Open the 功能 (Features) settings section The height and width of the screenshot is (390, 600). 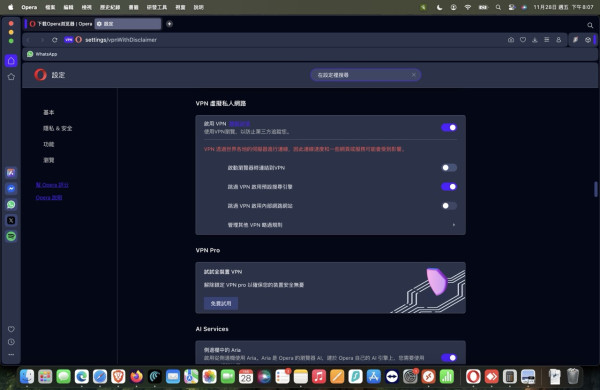tap(49, 144)
